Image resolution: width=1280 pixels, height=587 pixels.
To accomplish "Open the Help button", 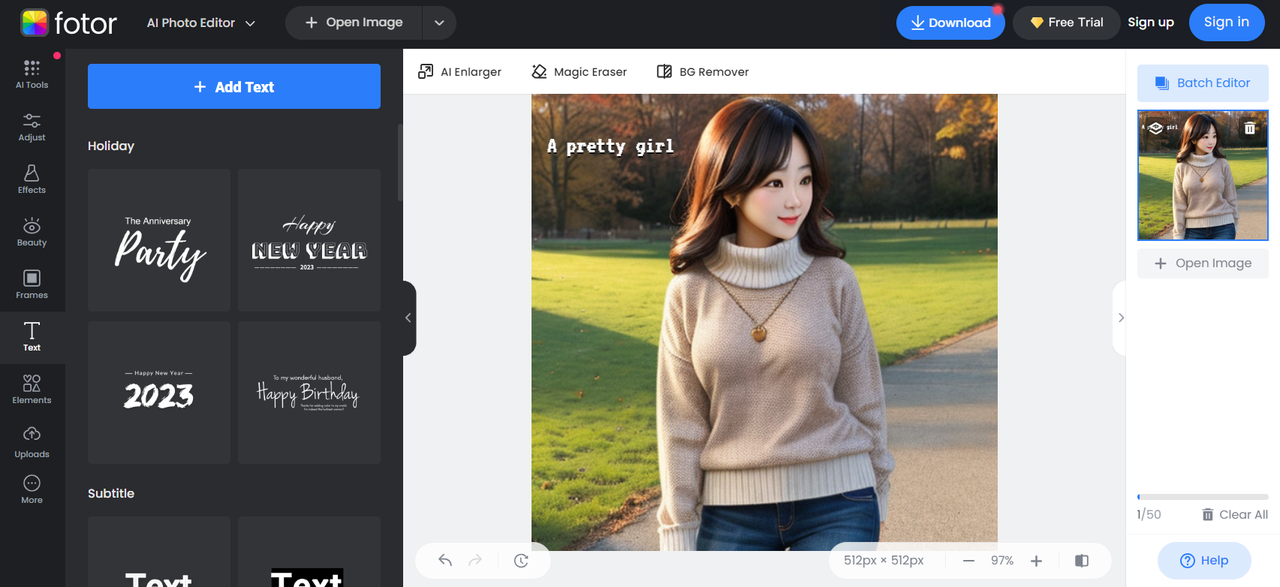I will coord(1204,560).
